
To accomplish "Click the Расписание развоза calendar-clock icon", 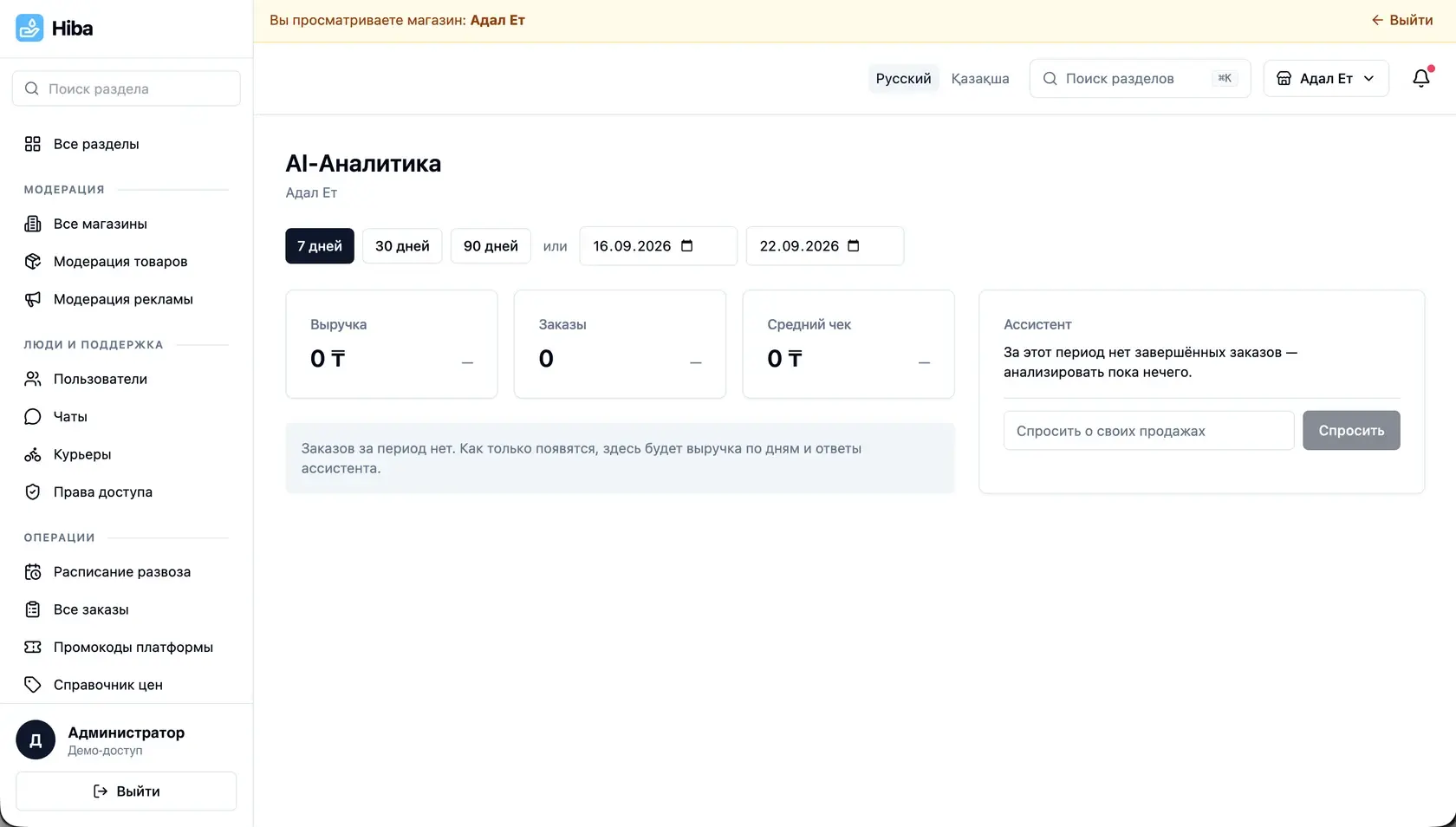I will tap(33, 571).
